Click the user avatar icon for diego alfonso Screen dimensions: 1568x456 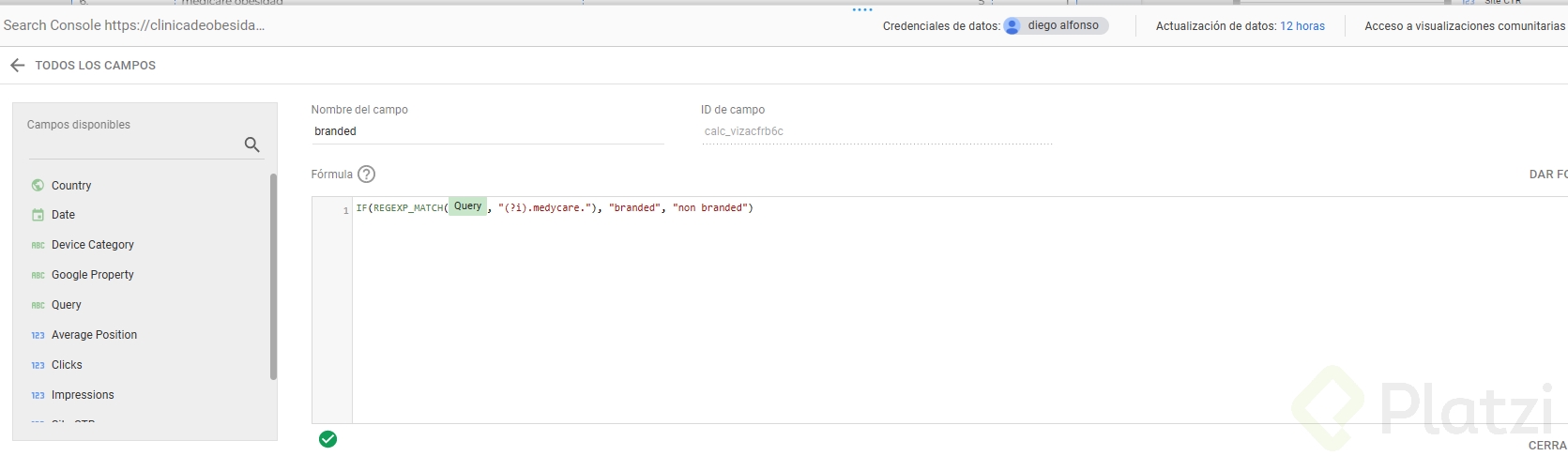pos(1012,26)
